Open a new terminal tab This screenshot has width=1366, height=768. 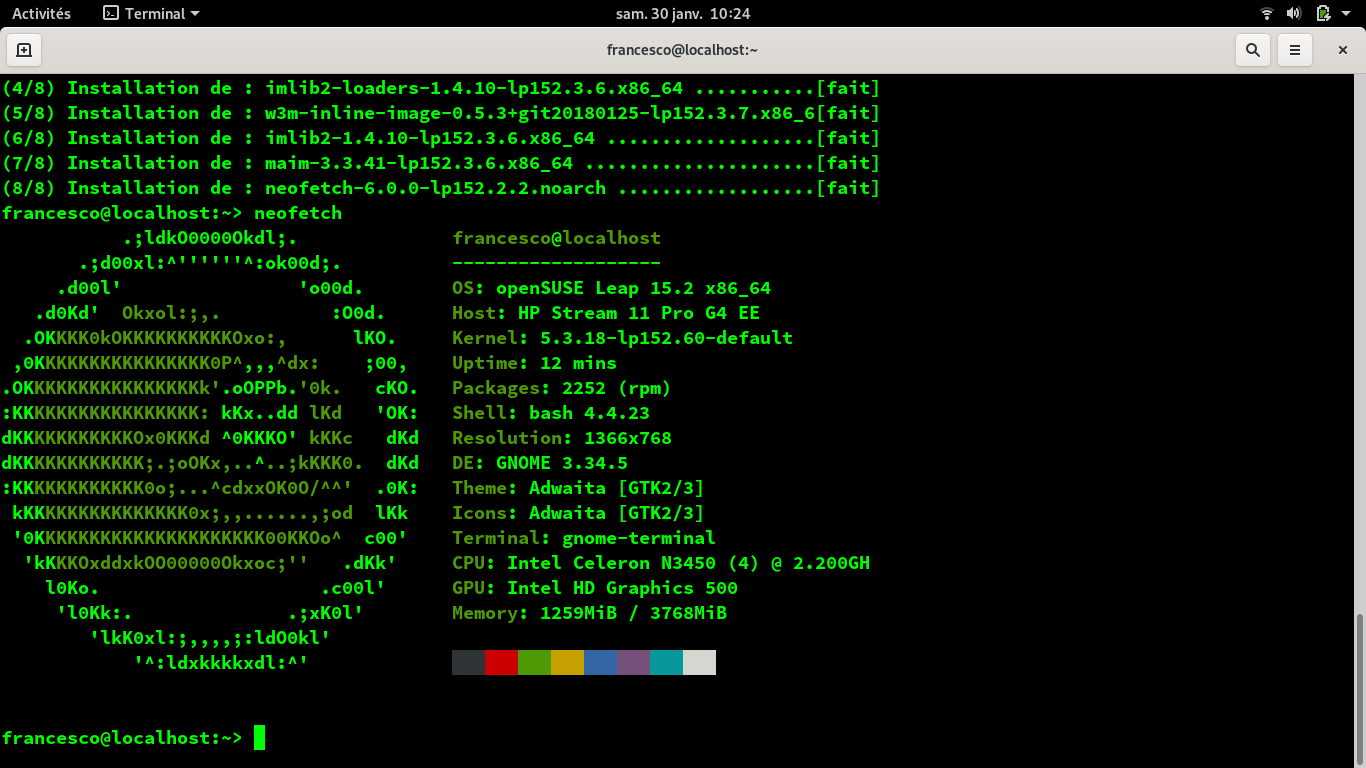(x=24, y=50)
